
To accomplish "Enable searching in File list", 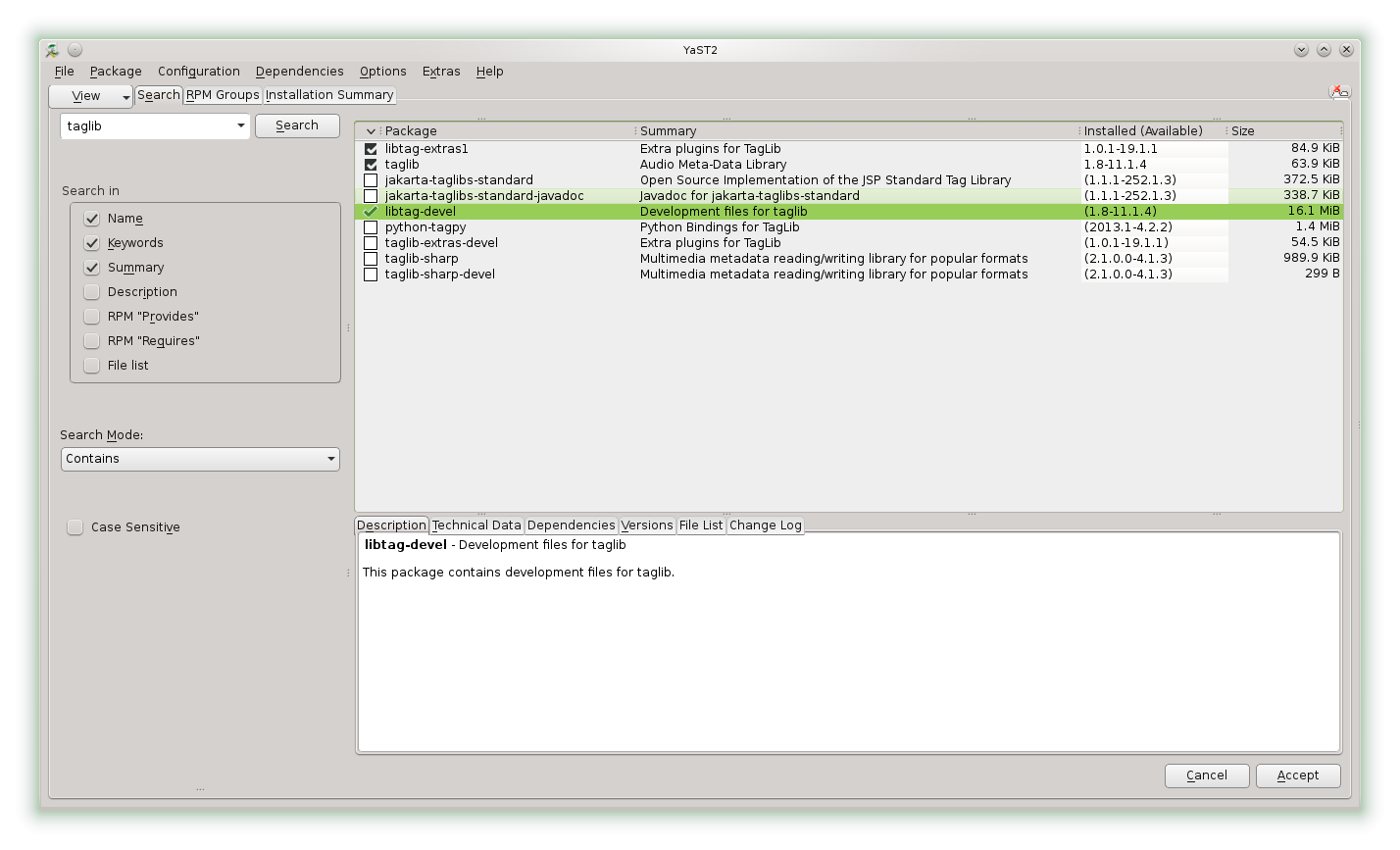I will pyautogui.click(x=92, y=366).
